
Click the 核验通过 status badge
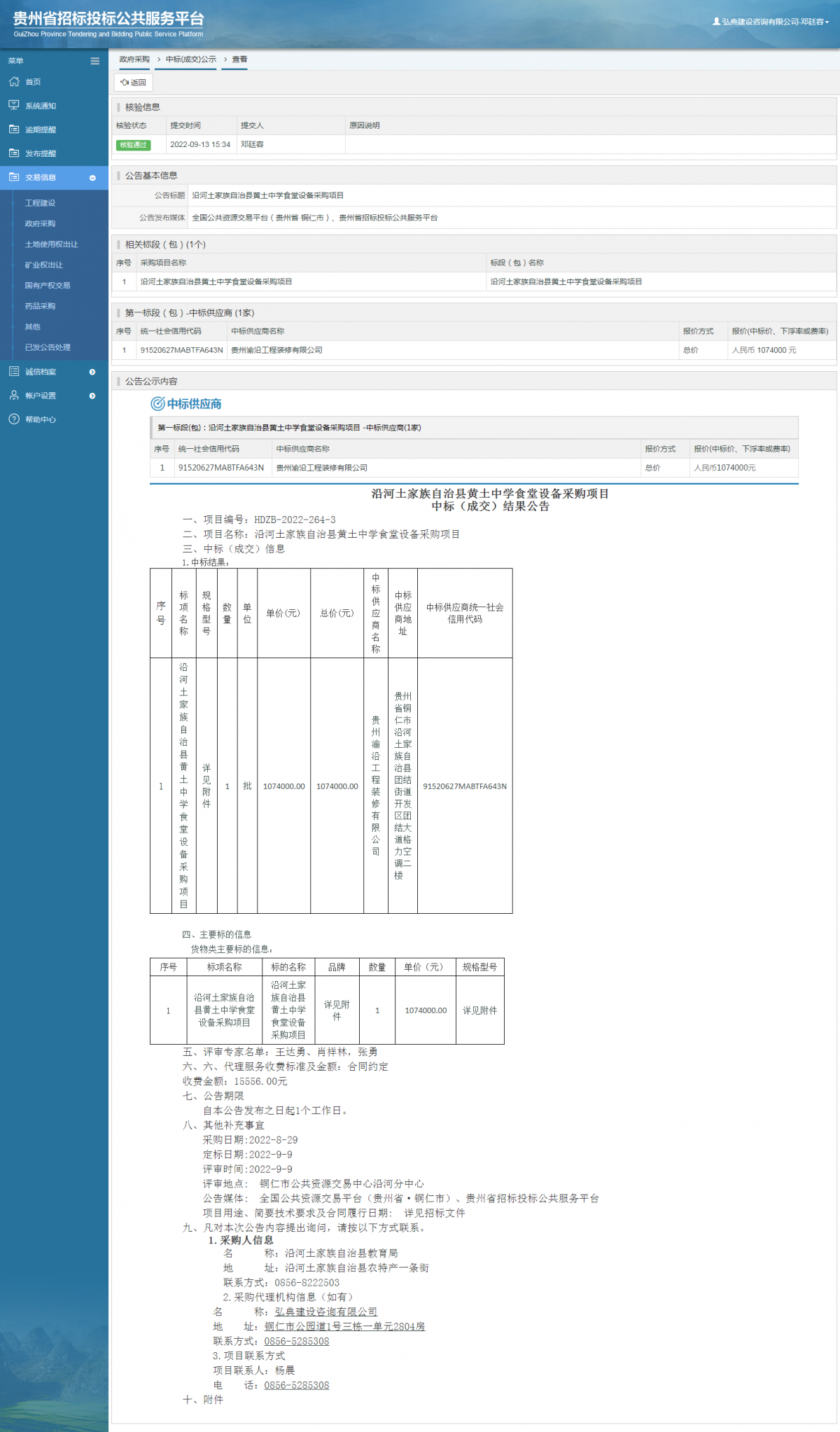click(133, 145)
